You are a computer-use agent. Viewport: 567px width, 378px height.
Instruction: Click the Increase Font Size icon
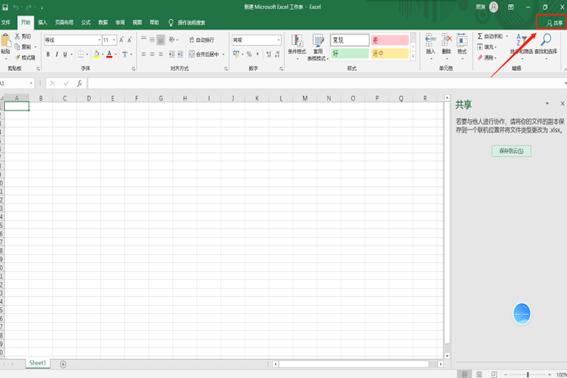tap(122, 40)
